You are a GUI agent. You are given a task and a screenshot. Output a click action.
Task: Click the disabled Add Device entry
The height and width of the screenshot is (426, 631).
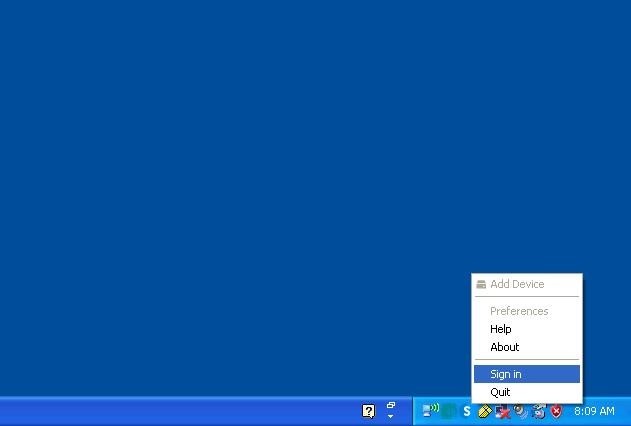(527, 284)
